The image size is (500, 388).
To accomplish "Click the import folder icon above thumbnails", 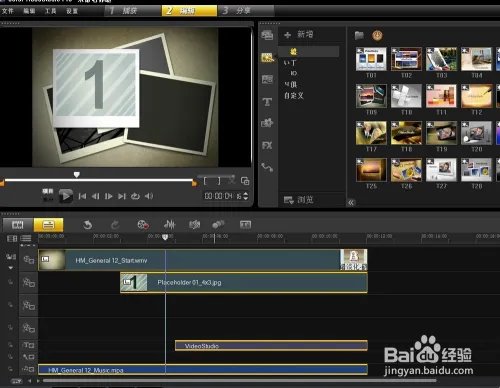I will click(359, 35).
